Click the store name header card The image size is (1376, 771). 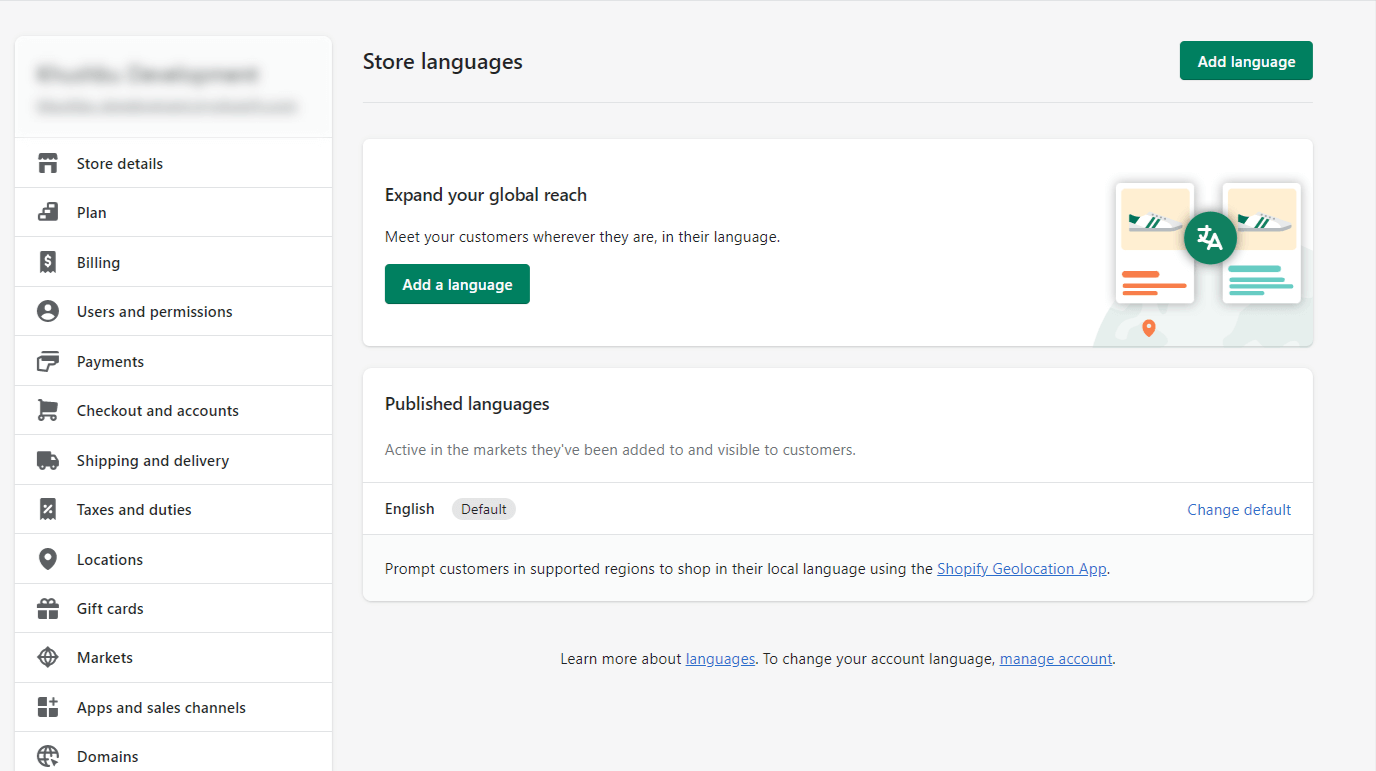172,86
